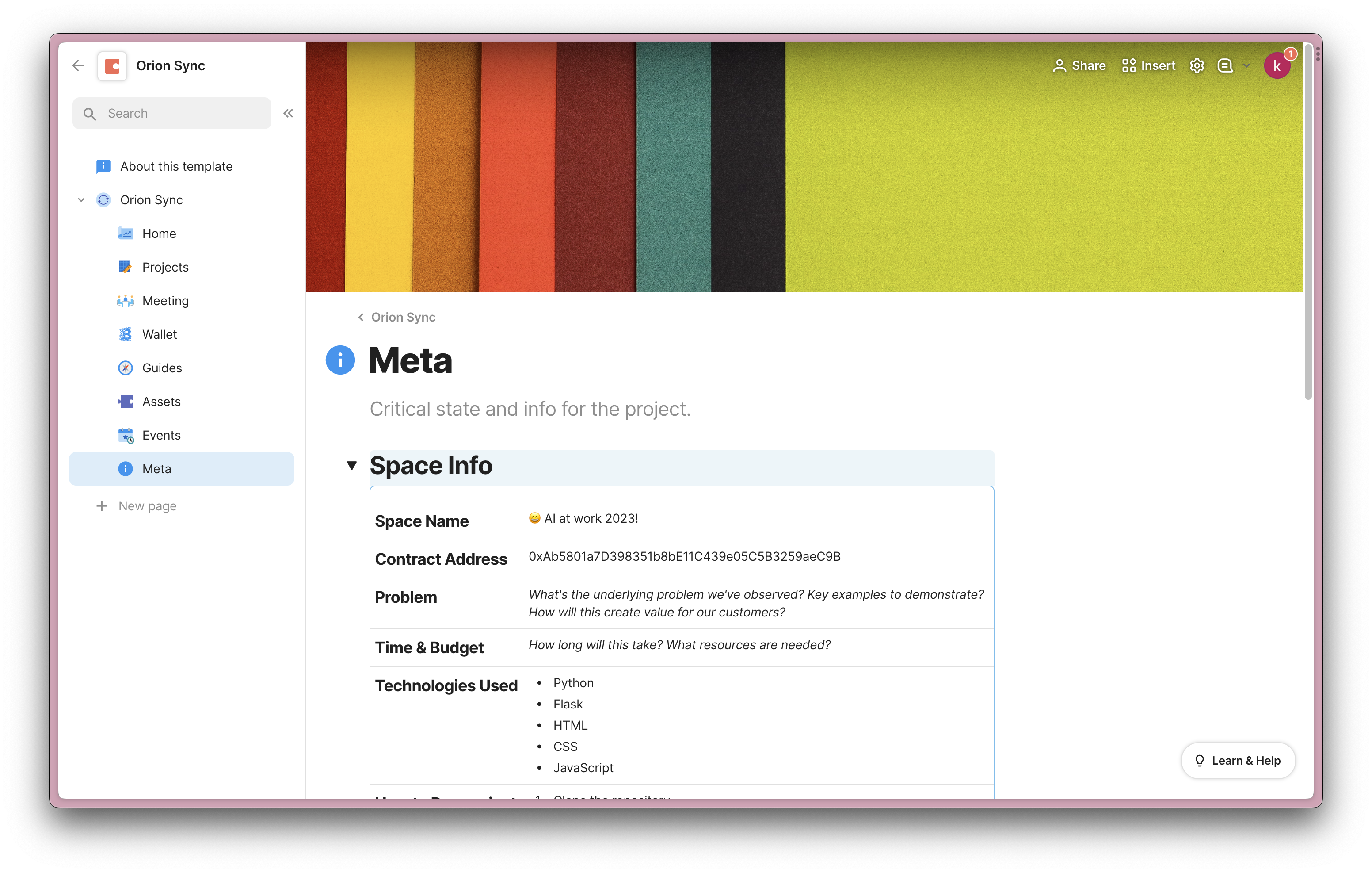Screen dimensions: 1372x873
Task: Collapse the sidebar with double chevron
Action: click(x=288, y=113)
